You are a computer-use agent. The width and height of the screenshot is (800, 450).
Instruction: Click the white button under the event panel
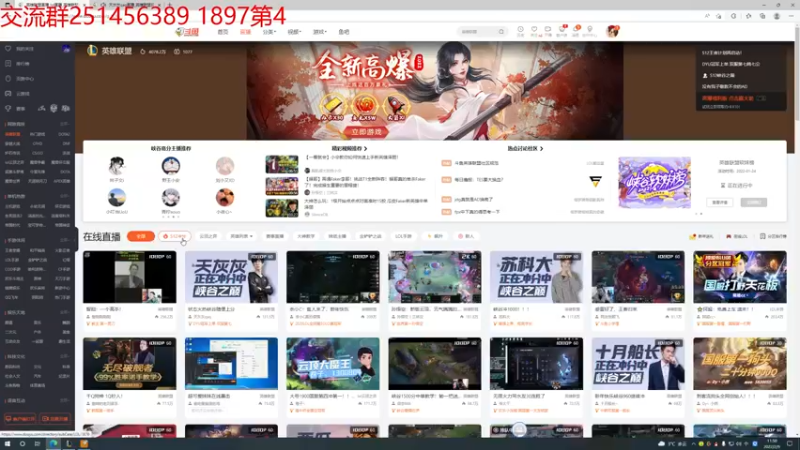tap(720, 203)
